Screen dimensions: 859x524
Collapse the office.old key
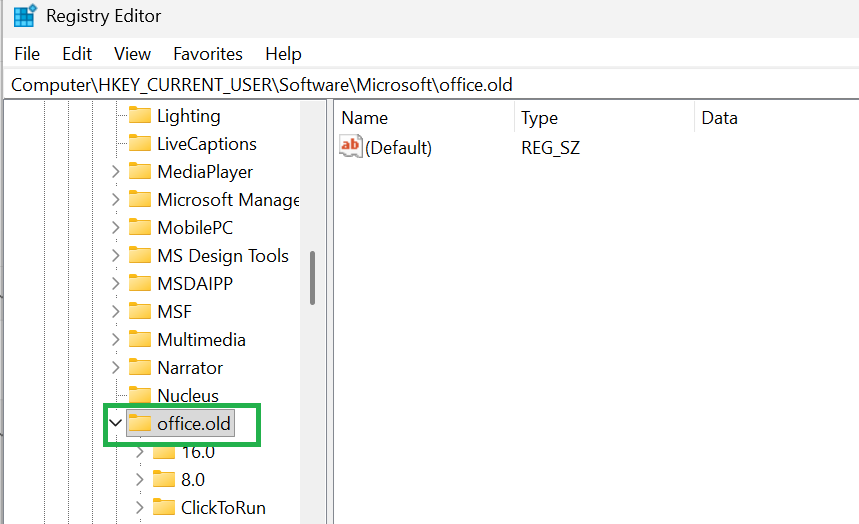tap(115, 423)
